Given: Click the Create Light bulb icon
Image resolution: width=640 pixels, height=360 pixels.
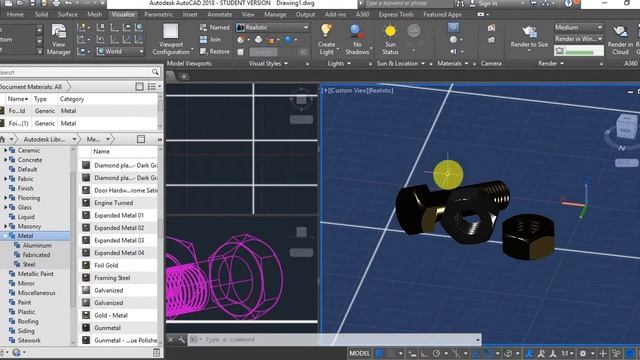Looking at the screenshot, I should (326, 31).
